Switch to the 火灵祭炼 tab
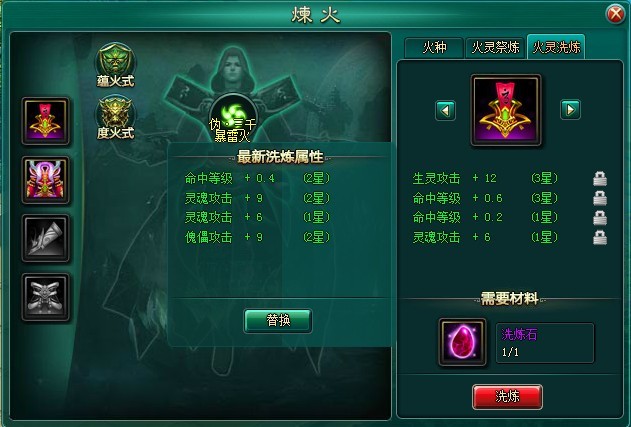631x427 pixels. [495, 48]
